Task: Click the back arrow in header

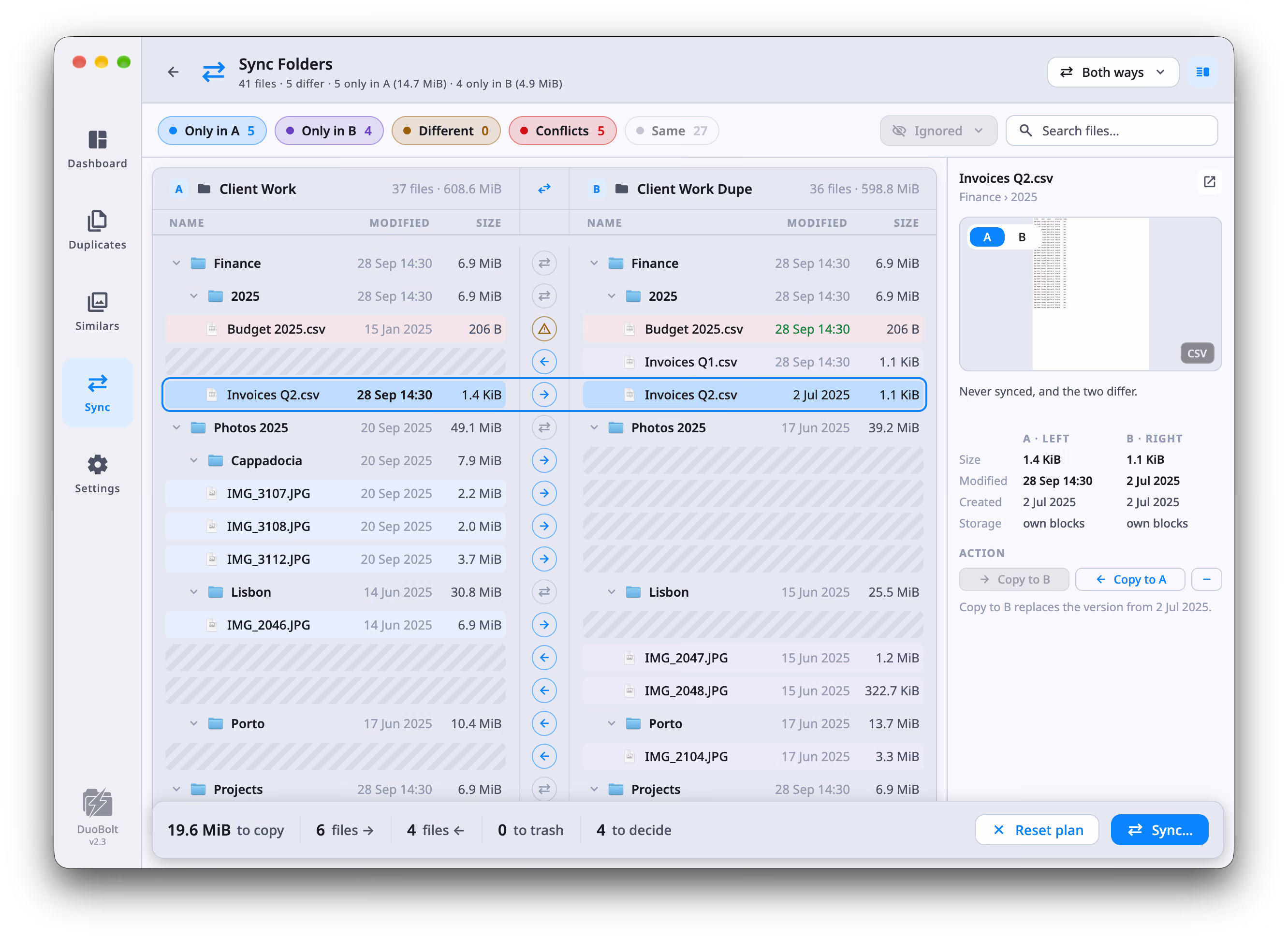Action: click(174, 72)
